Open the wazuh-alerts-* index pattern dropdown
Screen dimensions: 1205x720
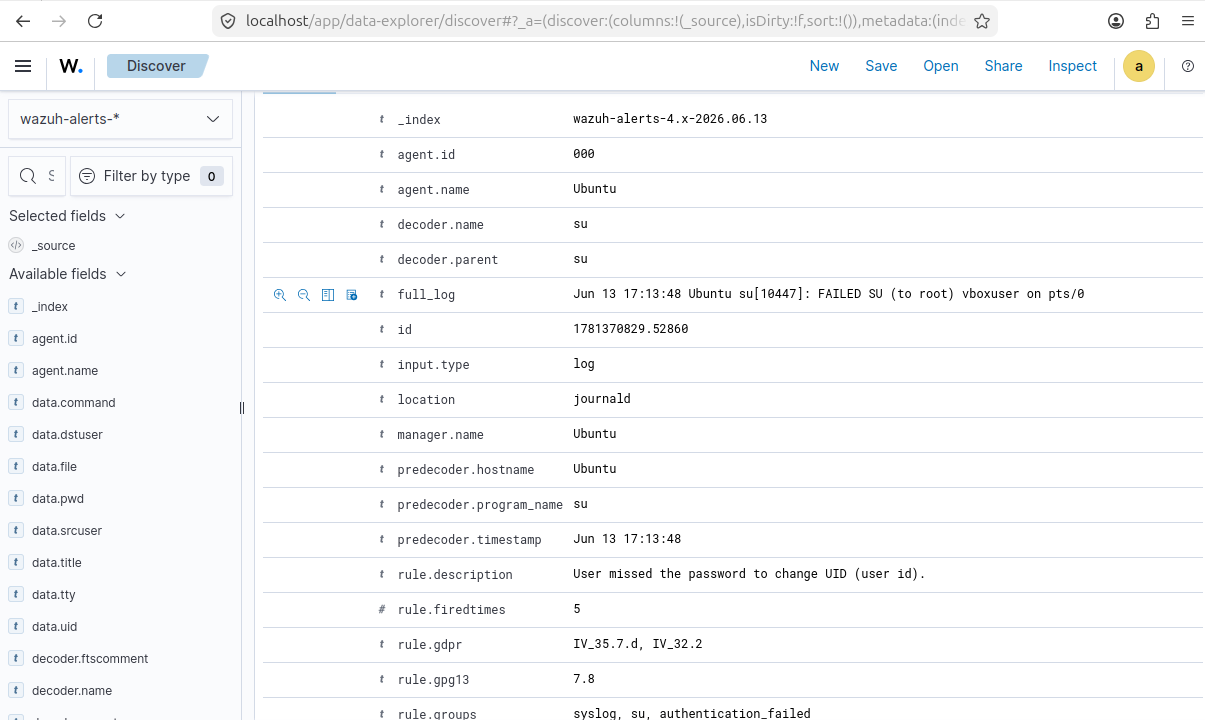(120, 119)
